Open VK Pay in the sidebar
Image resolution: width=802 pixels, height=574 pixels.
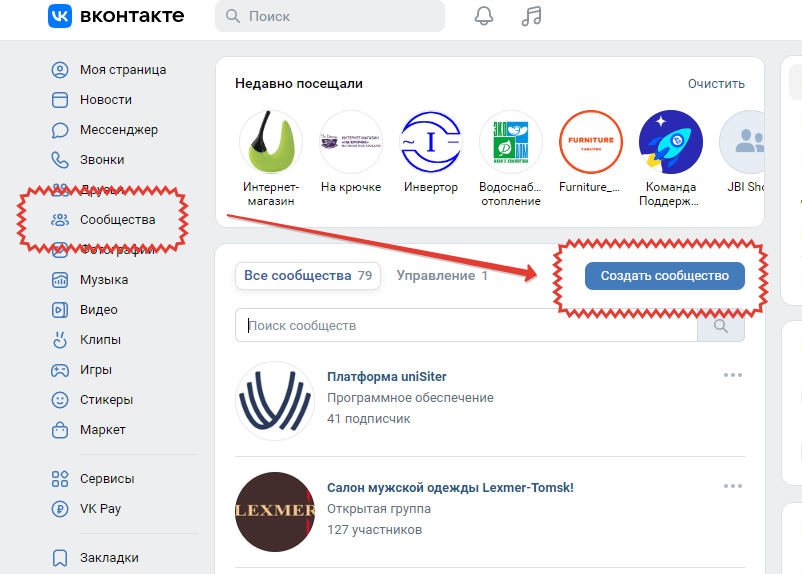[x=100, y=508]
